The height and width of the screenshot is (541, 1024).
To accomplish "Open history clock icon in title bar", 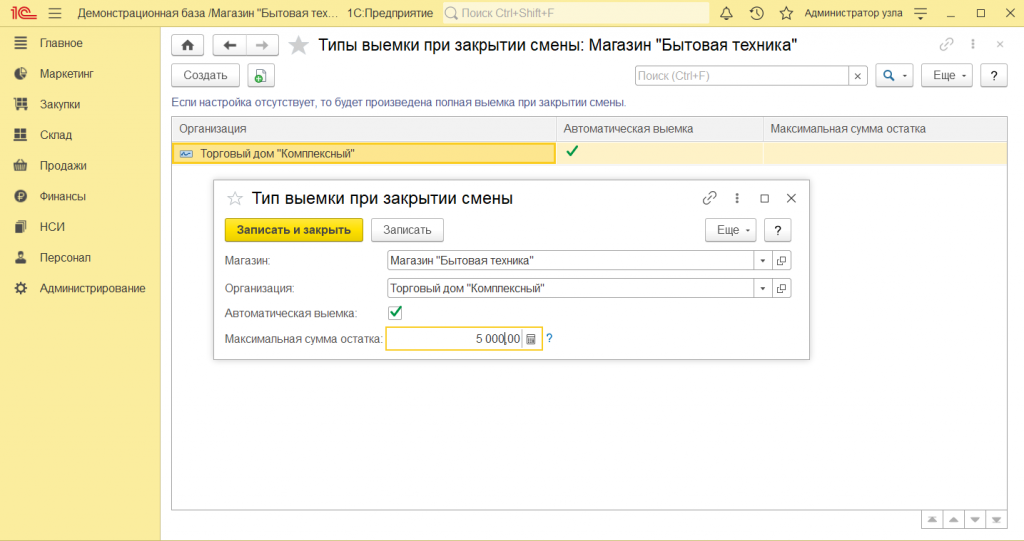I will pos(756,13).
